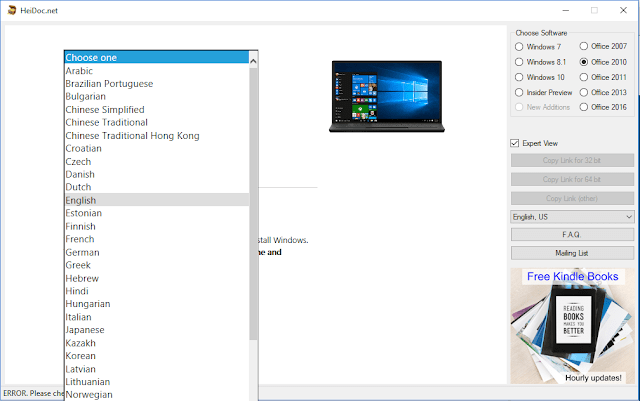640x401 pixels.
Task: Select Danish in the dropdown list
Action: 157,174
